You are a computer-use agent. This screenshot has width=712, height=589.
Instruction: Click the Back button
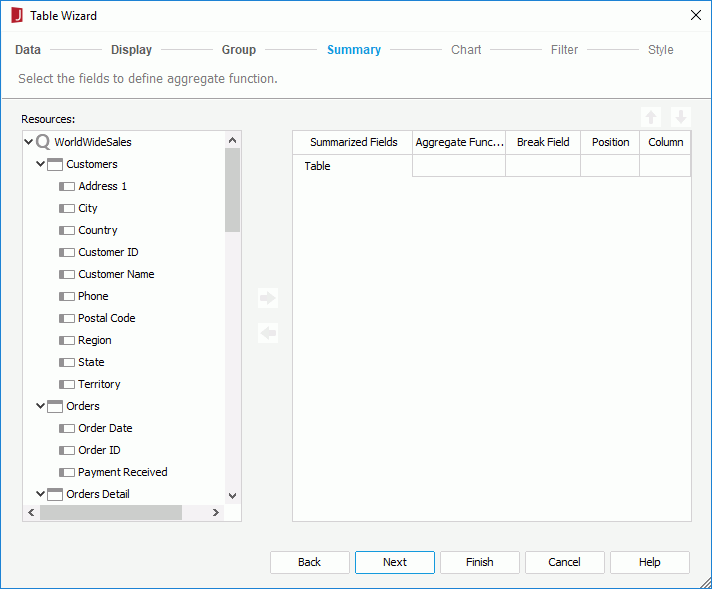(310, 562)
